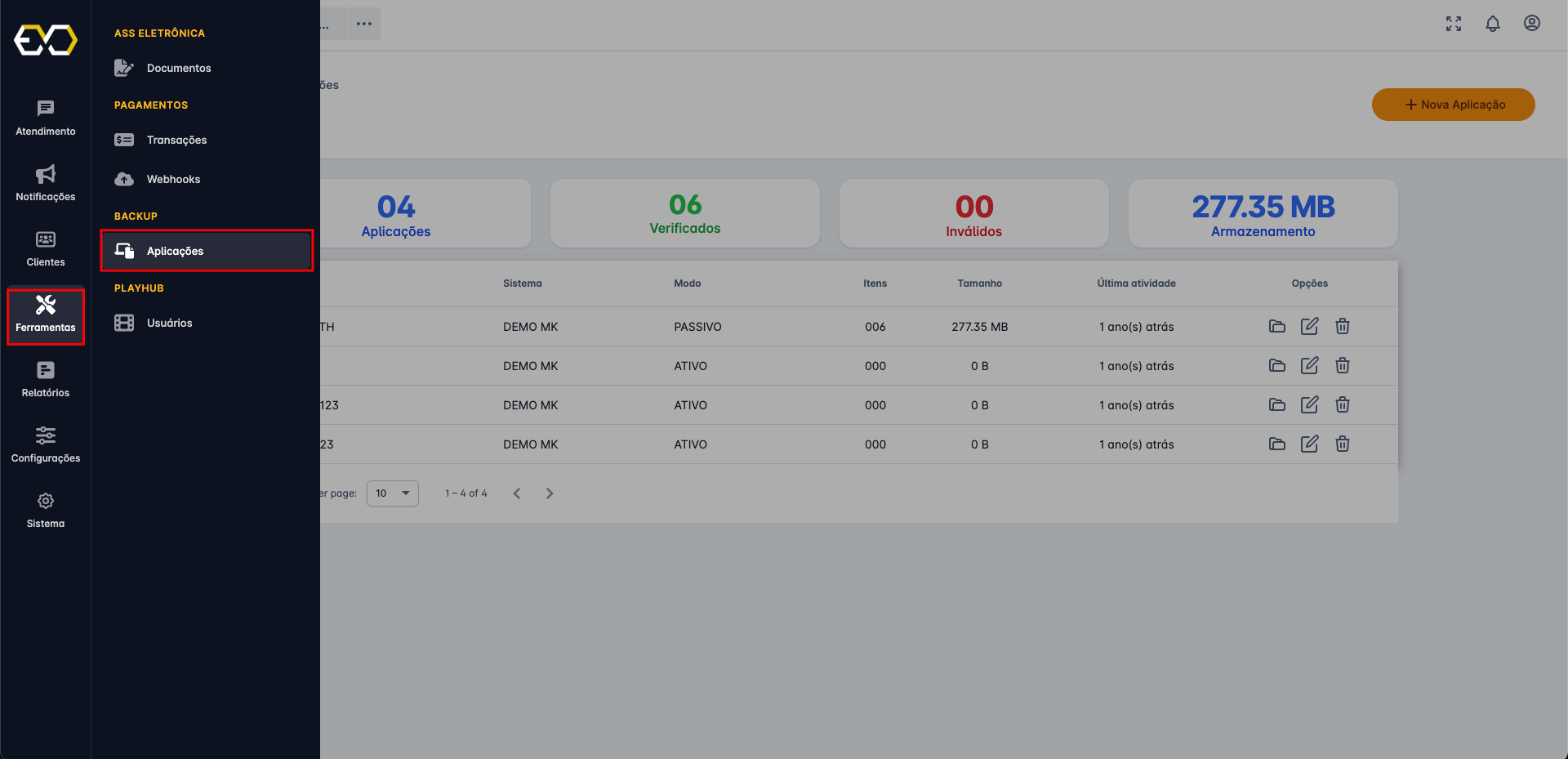
Task: Open the Configurações sidebar section
Action: [x=45, y=444]
